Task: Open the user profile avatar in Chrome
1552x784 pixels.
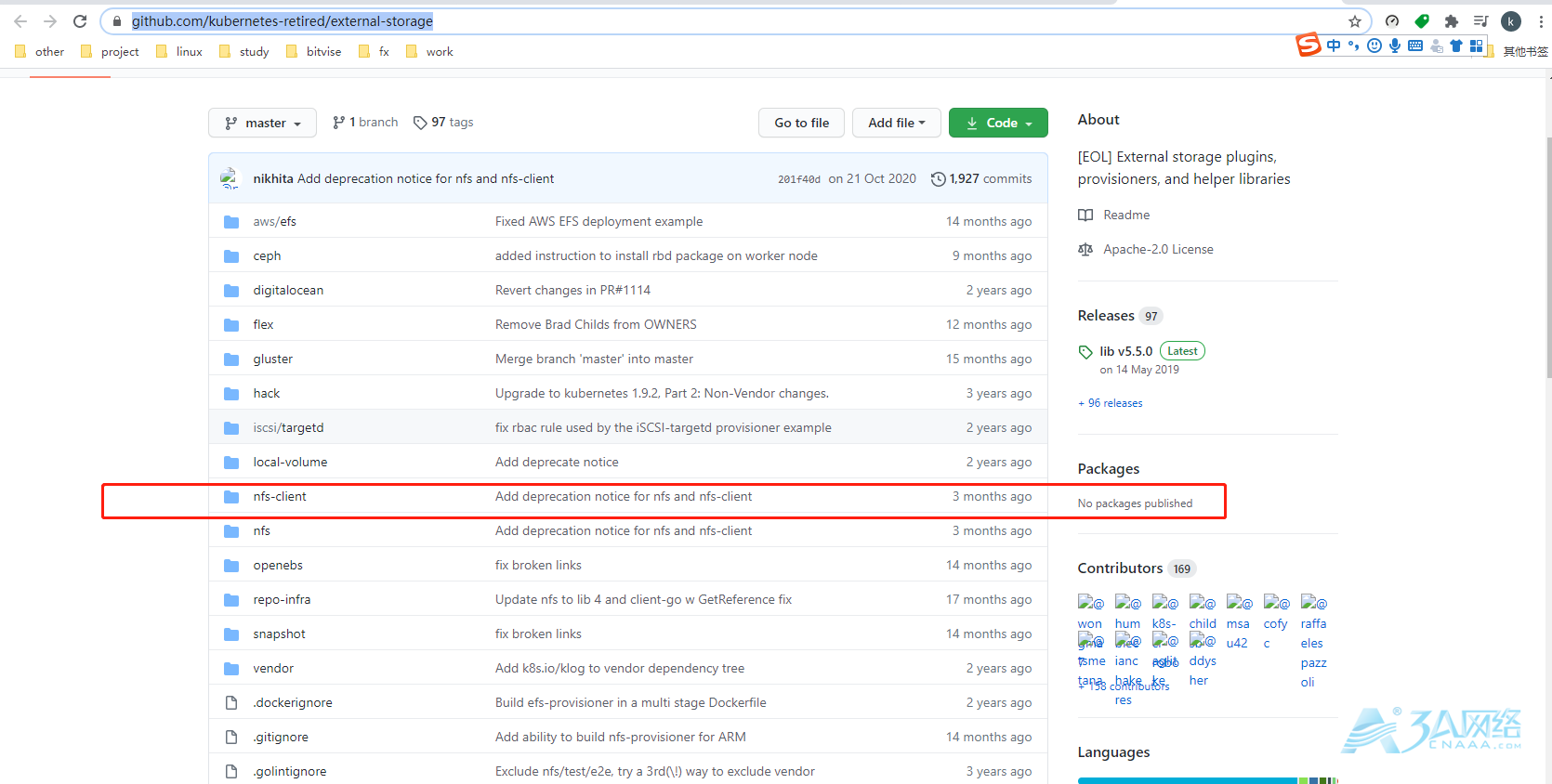Action: coord(1511,21)
